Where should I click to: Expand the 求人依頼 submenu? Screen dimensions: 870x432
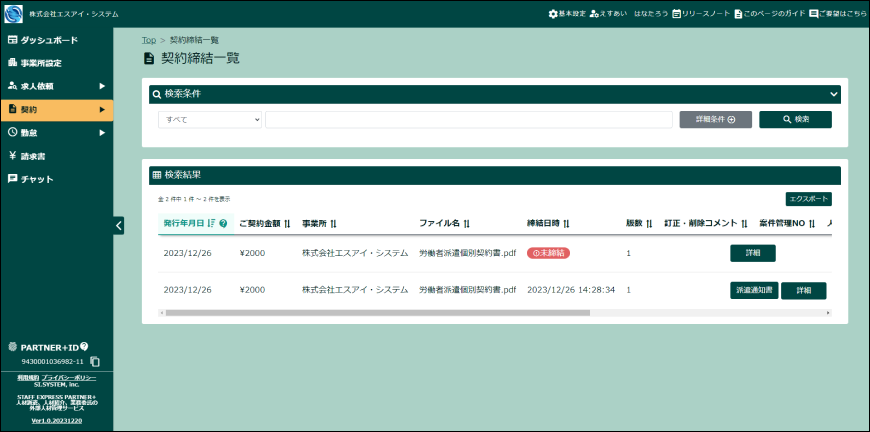[x=102, y=87]
